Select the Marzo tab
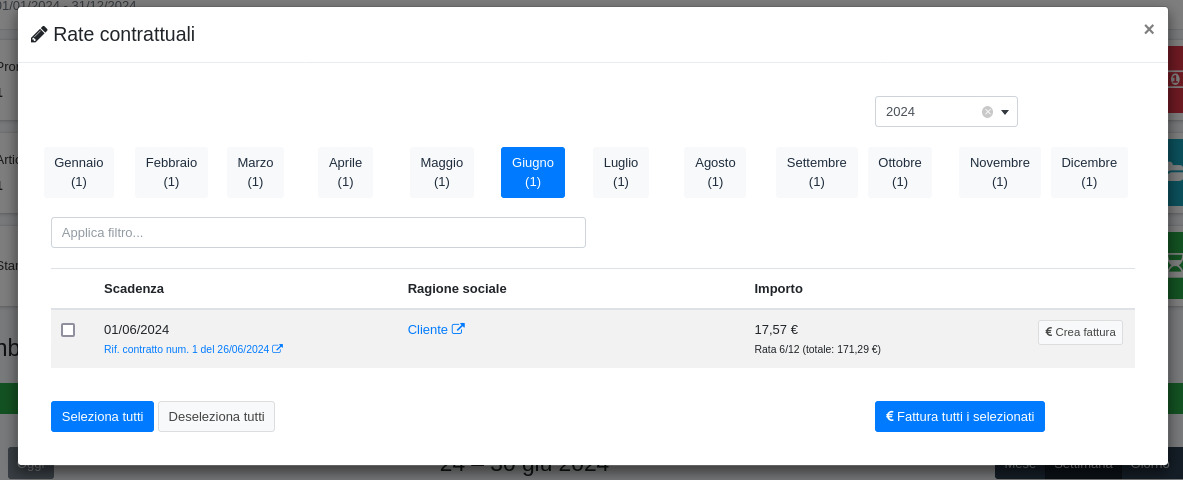The height and width of the screenshot is (480, 1183). pyautogui.click(x=255, y=172)
